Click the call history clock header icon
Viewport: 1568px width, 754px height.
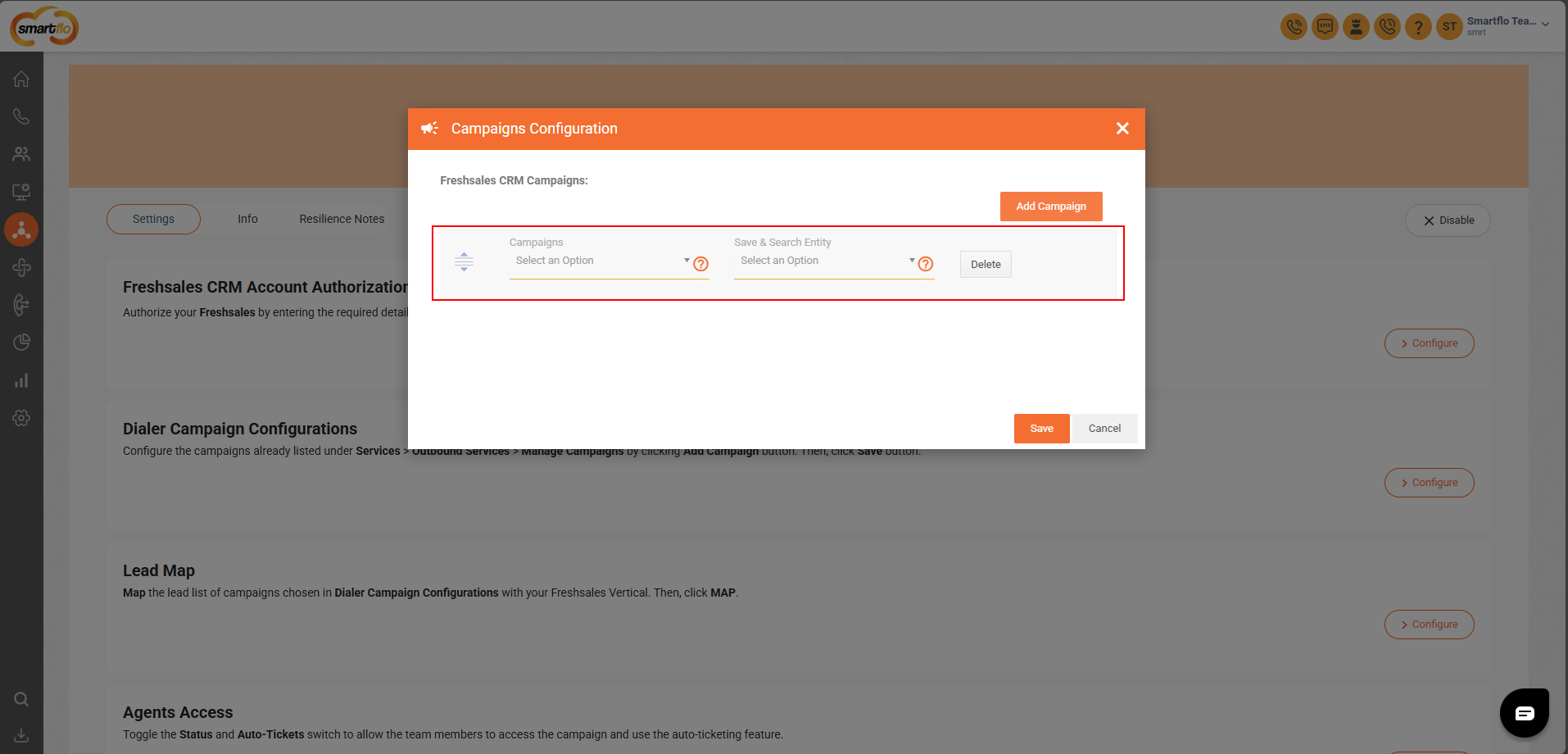(1387, 26)
